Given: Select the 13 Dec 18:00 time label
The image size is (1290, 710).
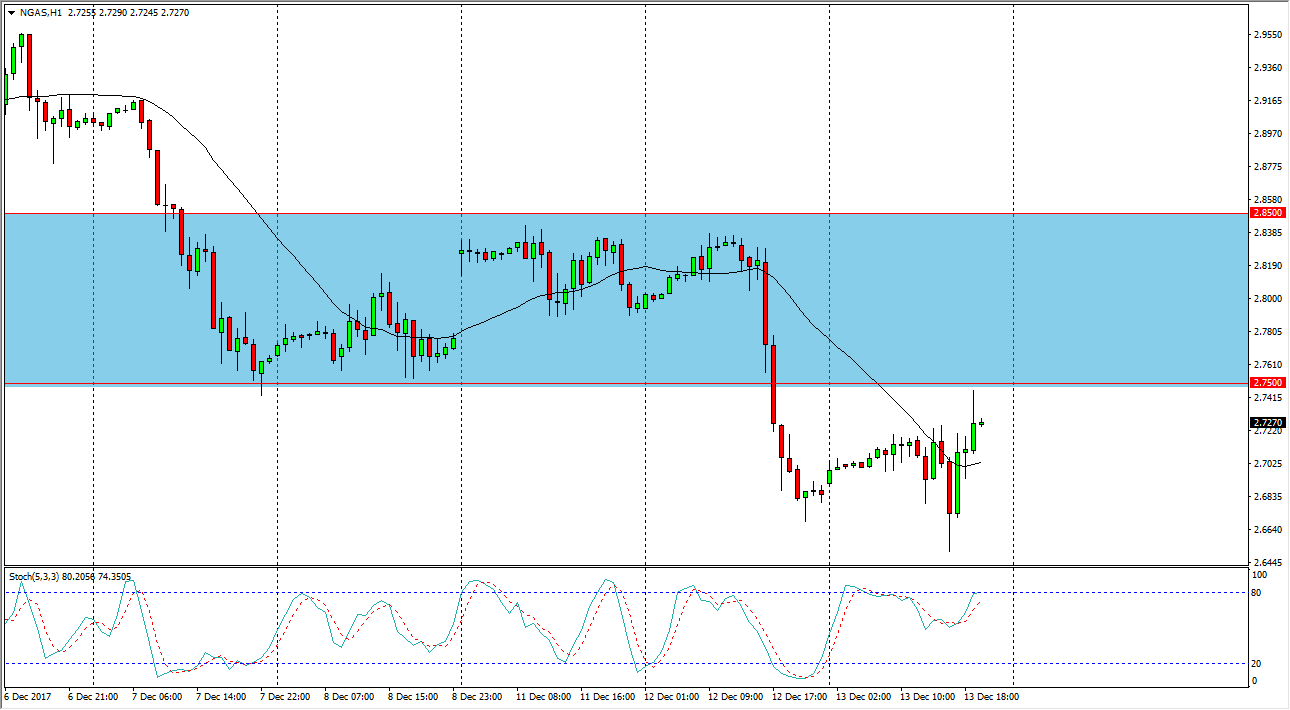Looking at the screenshot, I should coord(992,696).
